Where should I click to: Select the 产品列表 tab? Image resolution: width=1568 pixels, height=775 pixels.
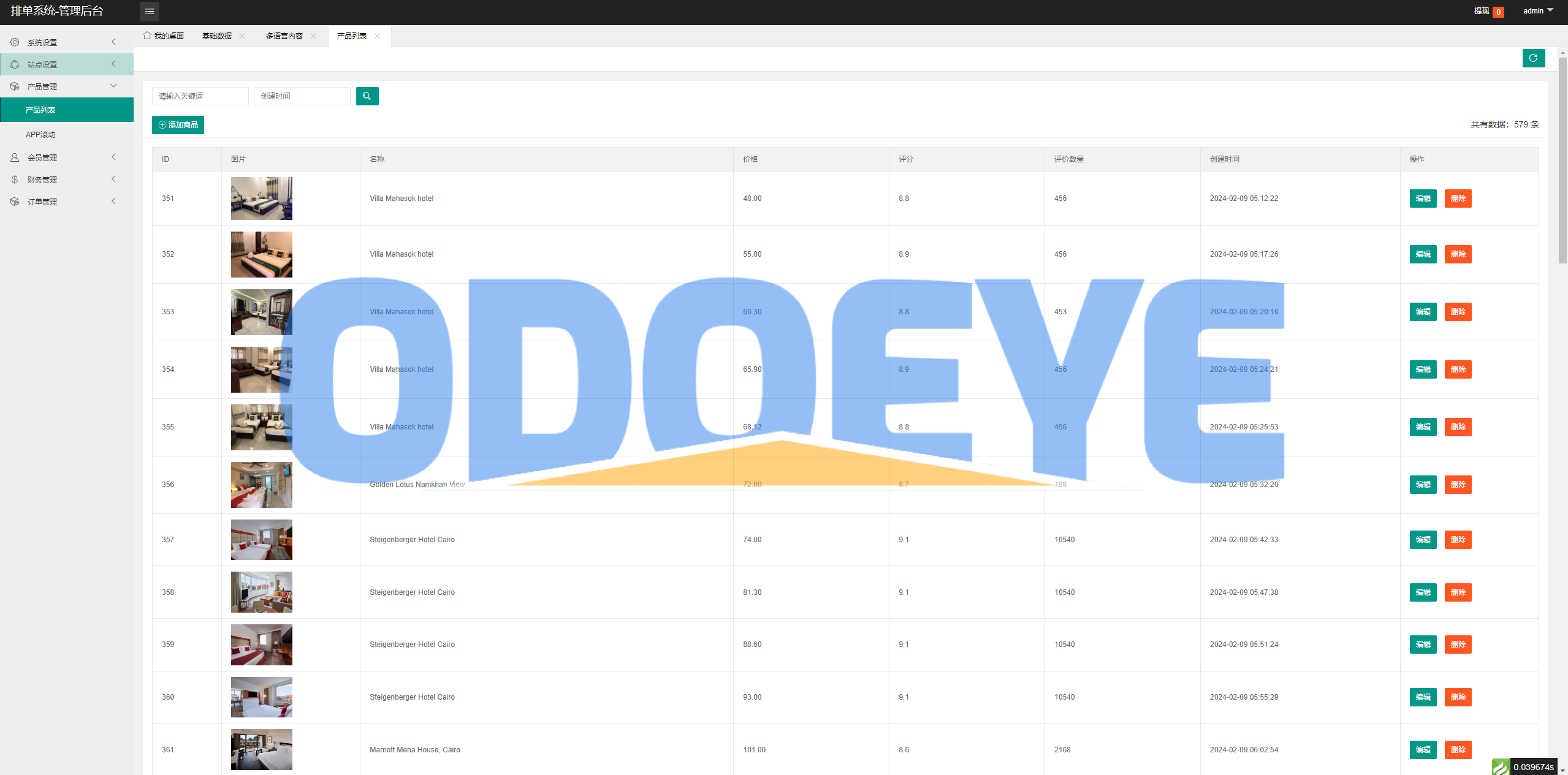[x=352, y=36]
